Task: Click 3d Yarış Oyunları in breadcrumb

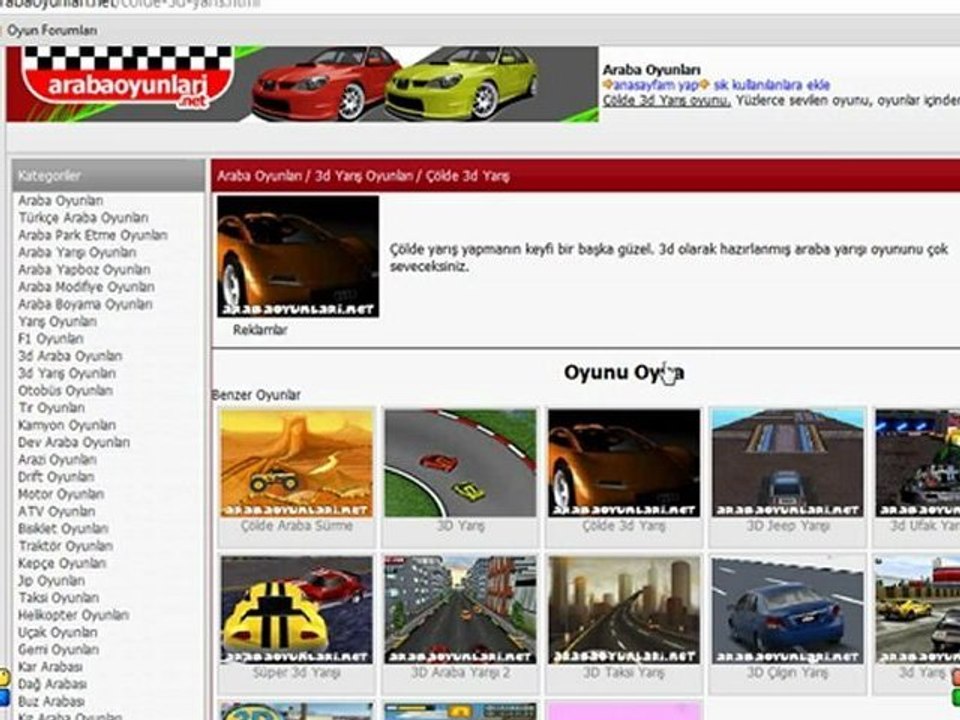Action: 364,176
